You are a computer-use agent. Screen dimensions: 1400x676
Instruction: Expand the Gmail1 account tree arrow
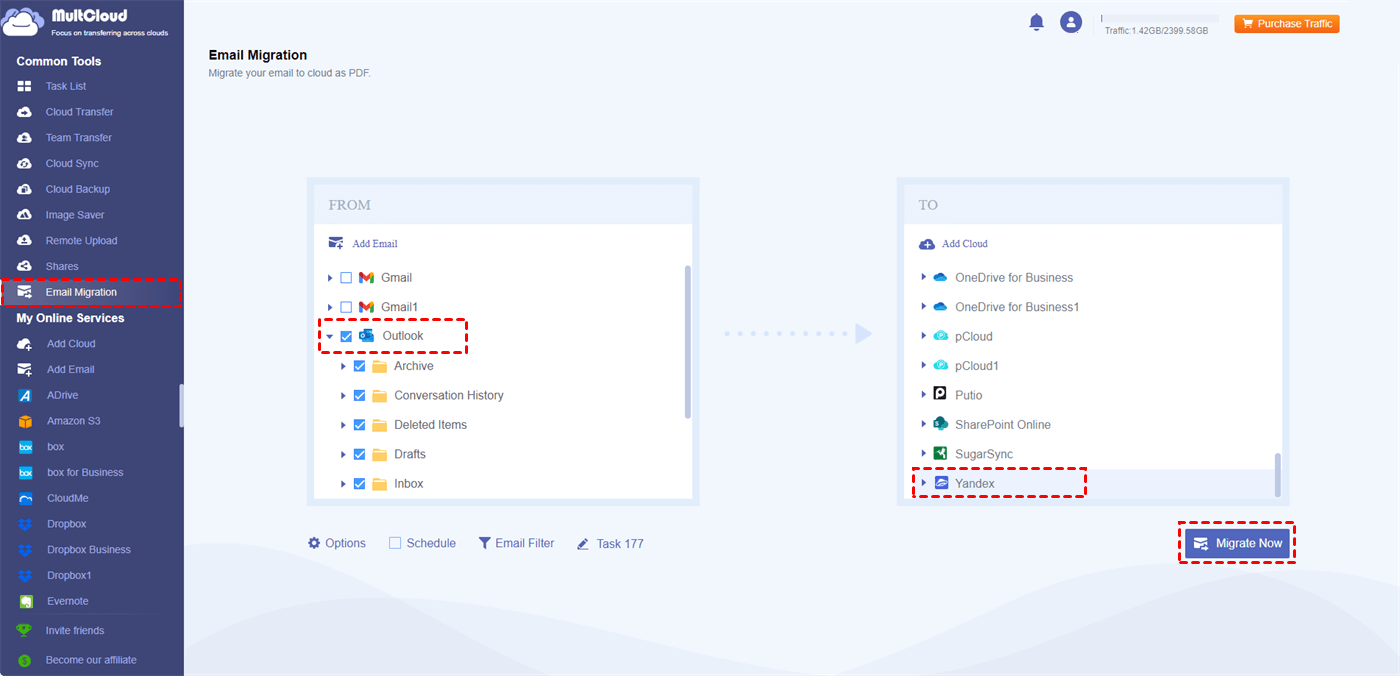330,307
